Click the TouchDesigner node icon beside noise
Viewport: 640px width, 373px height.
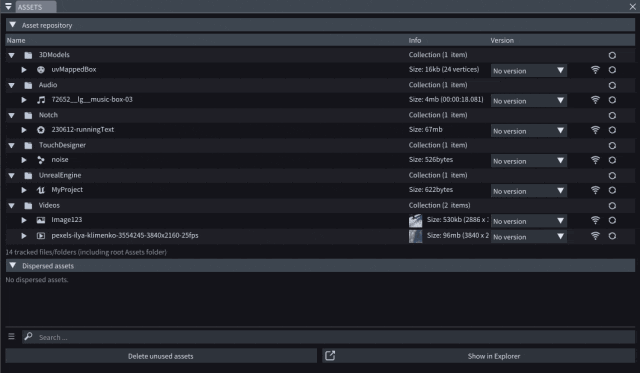click(x=41, y=160)
